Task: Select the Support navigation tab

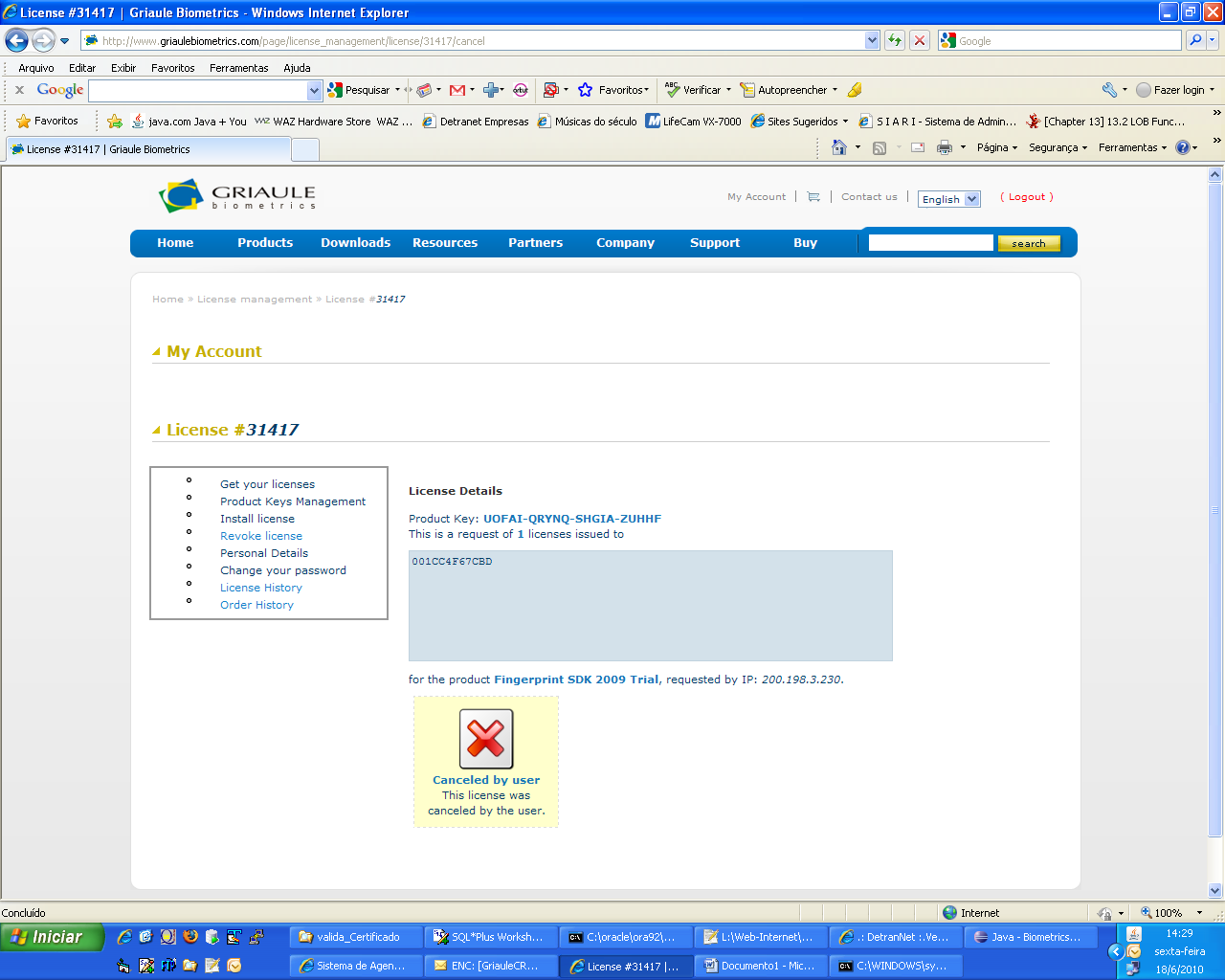Action: 715,243
